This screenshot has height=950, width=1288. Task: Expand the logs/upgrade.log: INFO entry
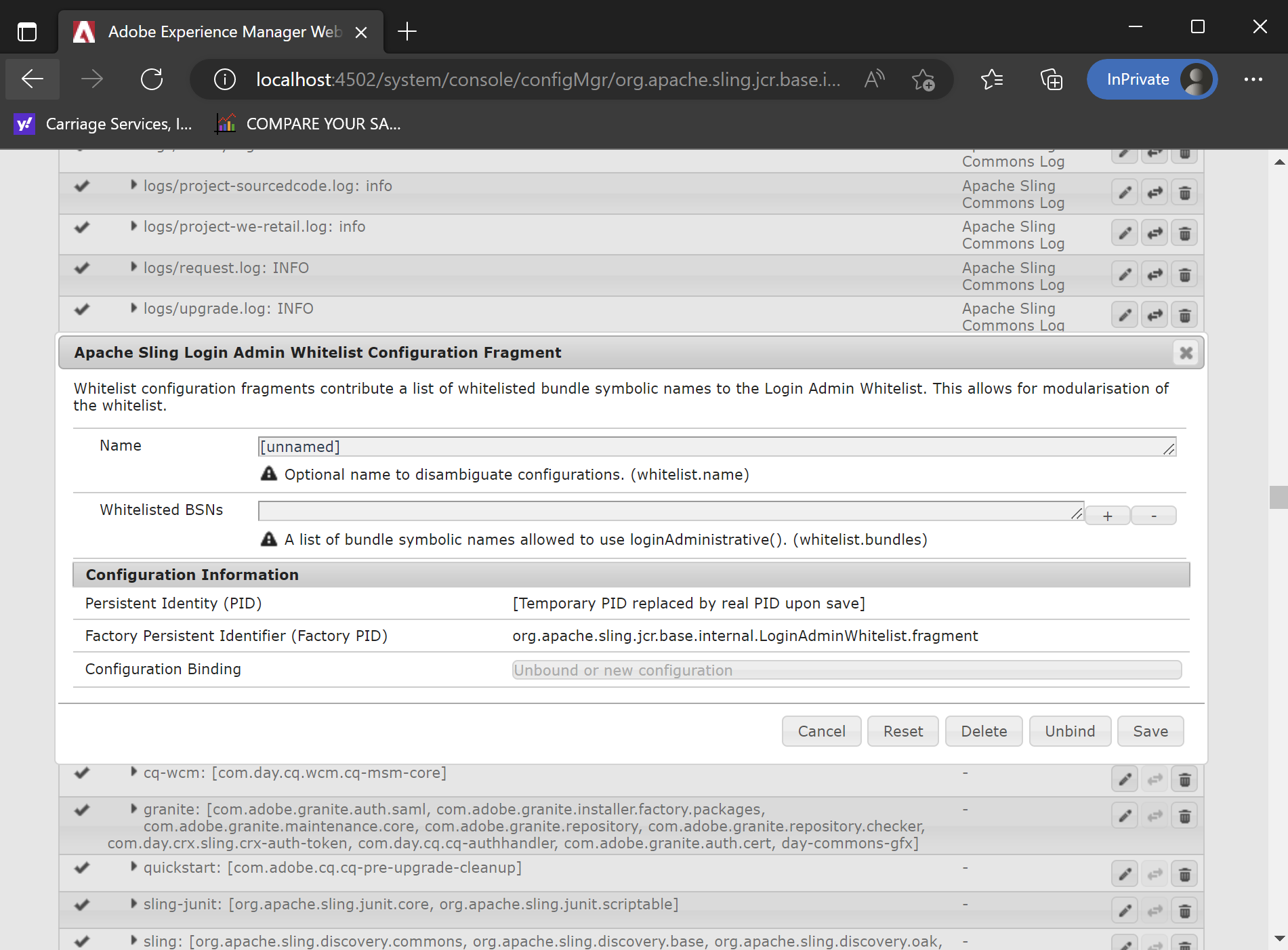tap(133, 308)
